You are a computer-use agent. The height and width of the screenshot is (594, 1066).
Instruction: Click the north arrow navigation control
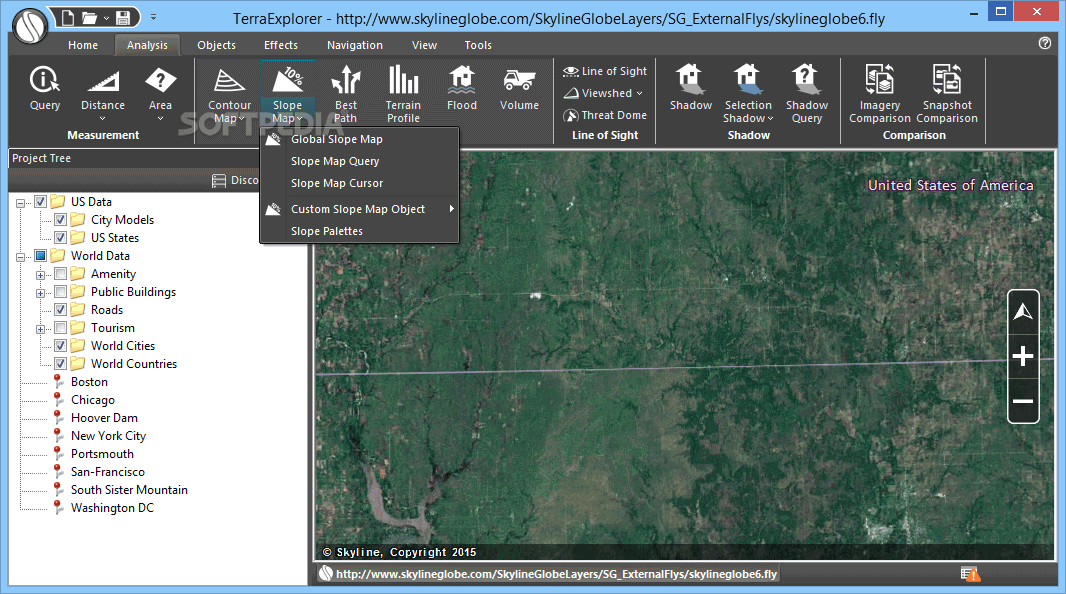pos(1023,312)
